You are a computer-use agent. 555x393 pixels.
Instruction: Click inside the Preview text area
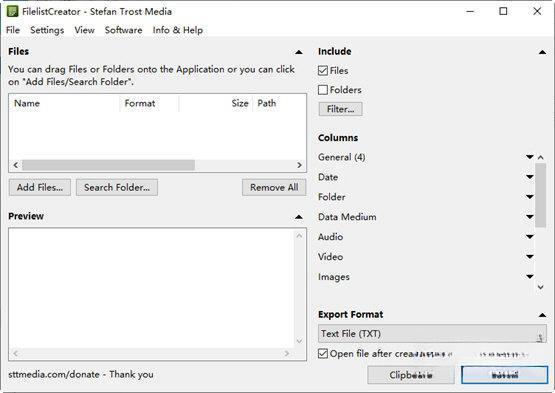pyautogui.click(x=152, y=289)
